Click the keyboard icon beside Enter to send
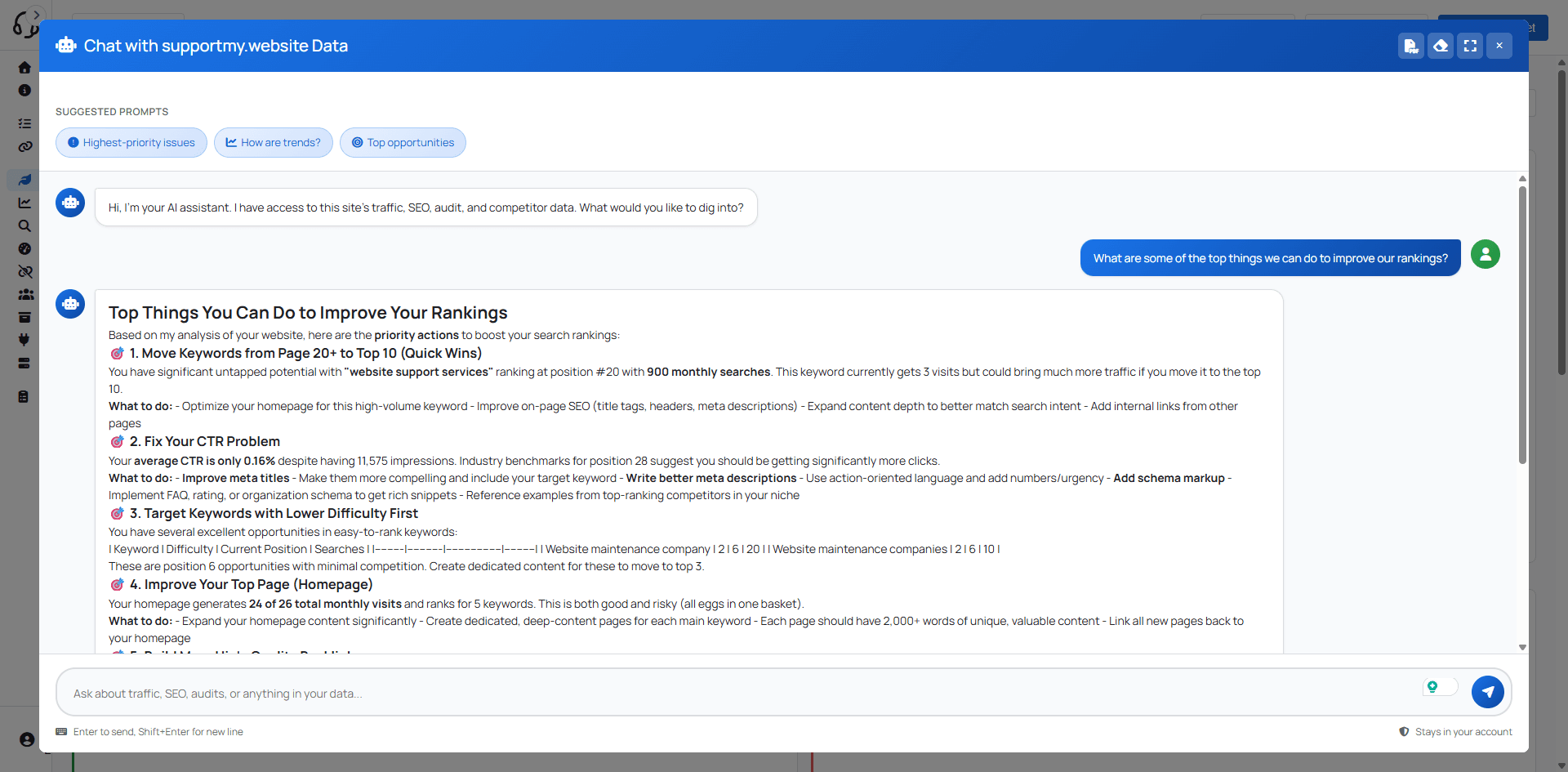 pyautogui.click(x=61, y=732)
